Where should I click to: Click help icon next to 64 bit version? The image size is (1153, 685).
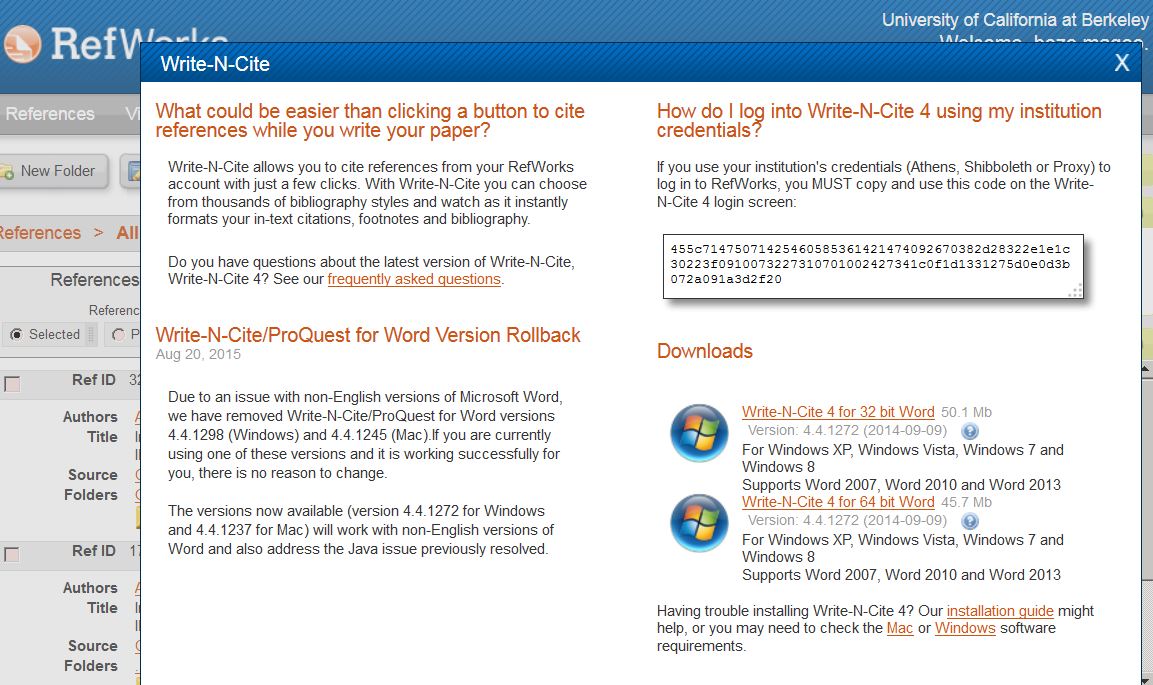pos(970,521)
